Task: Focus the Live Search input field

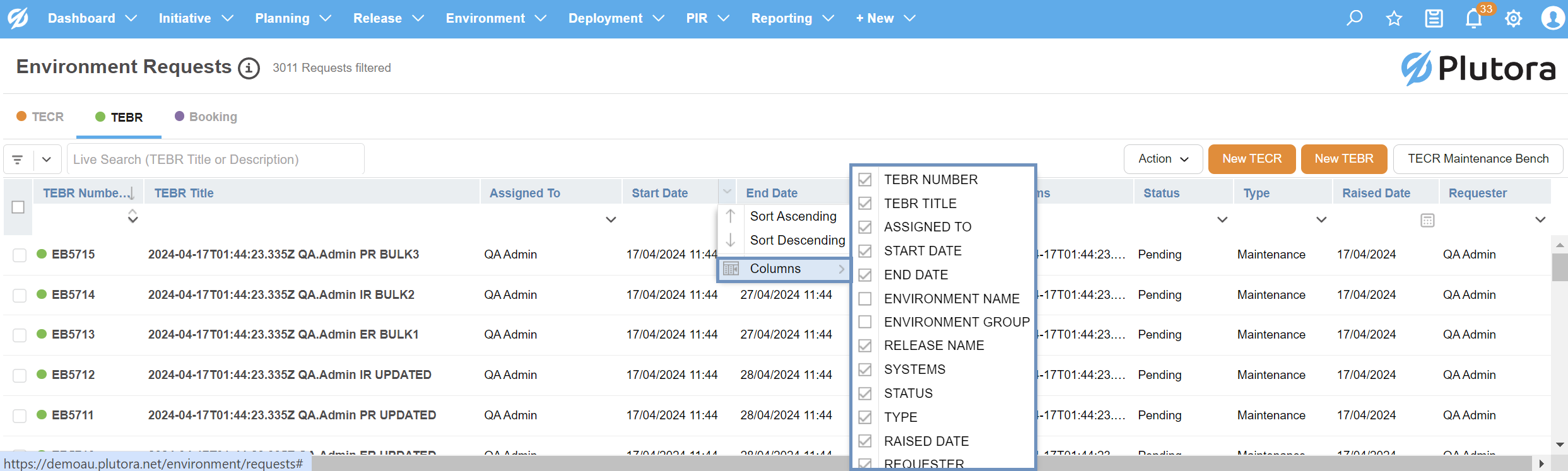Action: click(x=216, y=160)
